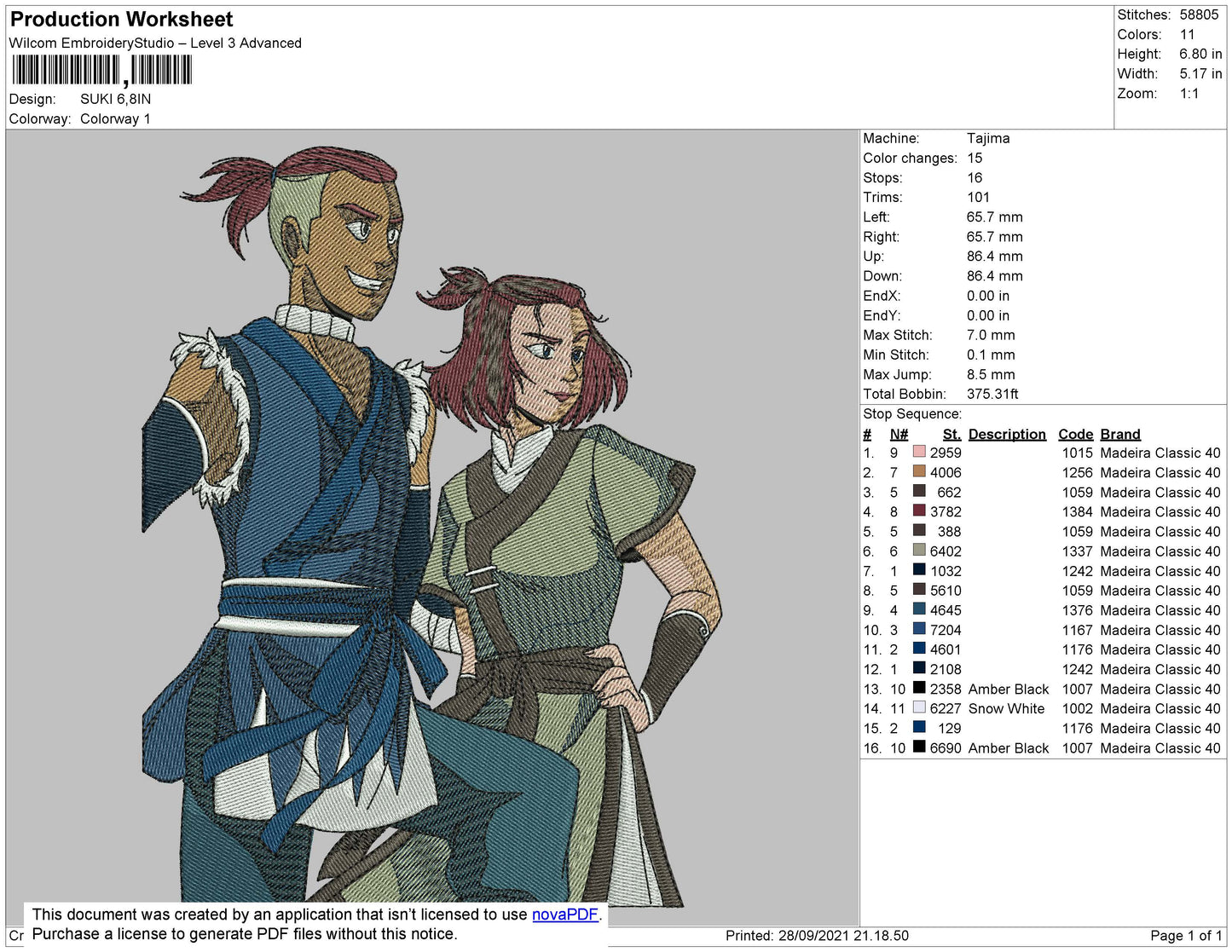Select the machine name "Tajima"
Viewport: 1232px width, 952px height.
[988, 138]
